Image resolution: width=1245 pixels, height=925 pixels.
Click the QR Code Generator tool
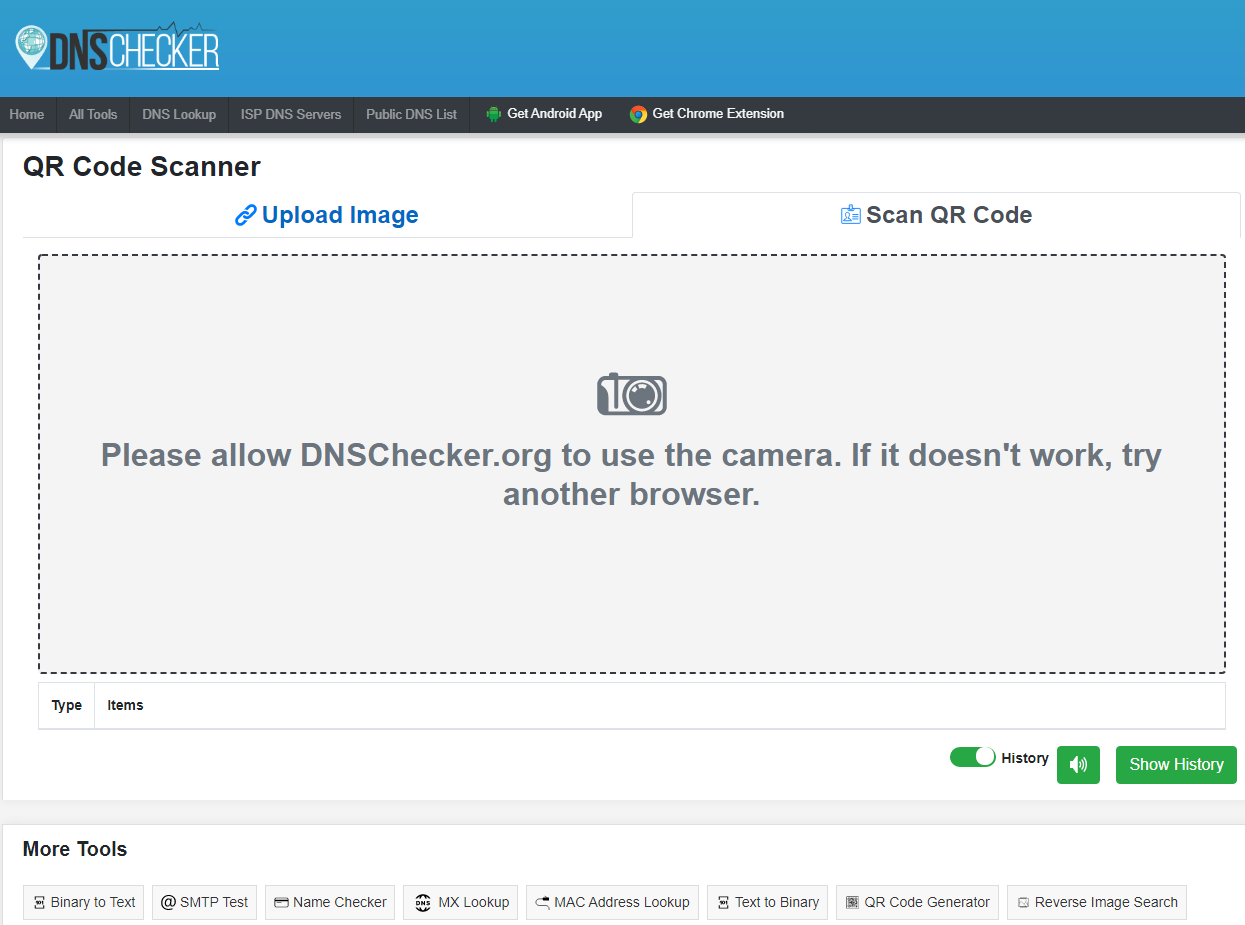916,901
